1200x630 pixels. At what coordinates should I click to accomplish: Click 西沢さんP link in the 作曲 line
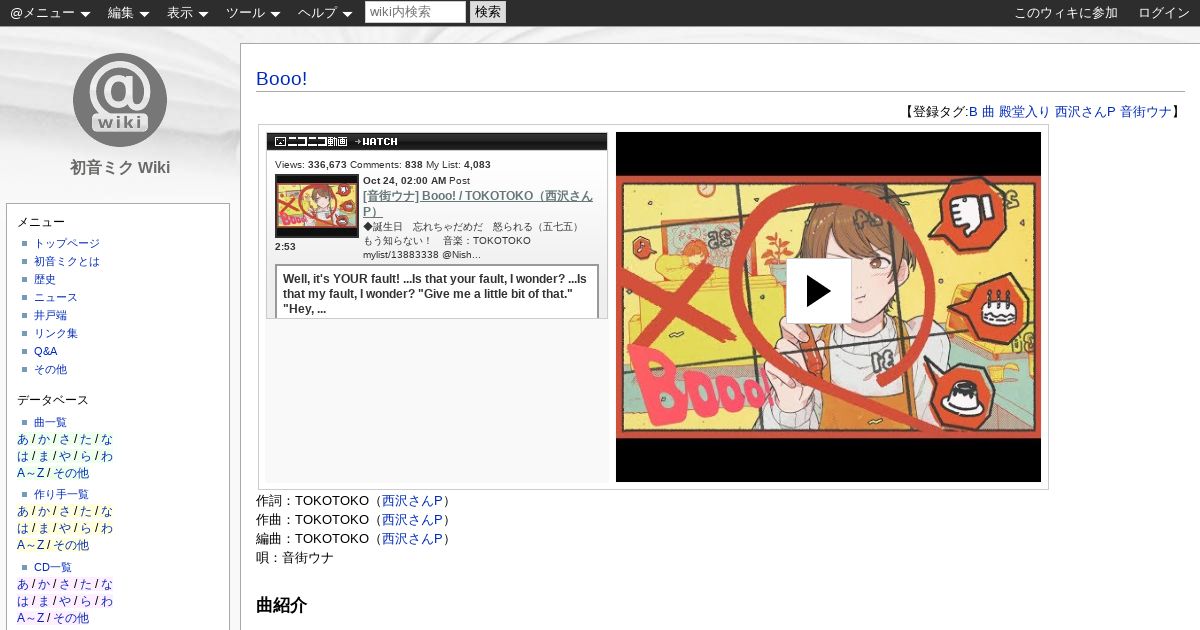(x=412, y=519)
